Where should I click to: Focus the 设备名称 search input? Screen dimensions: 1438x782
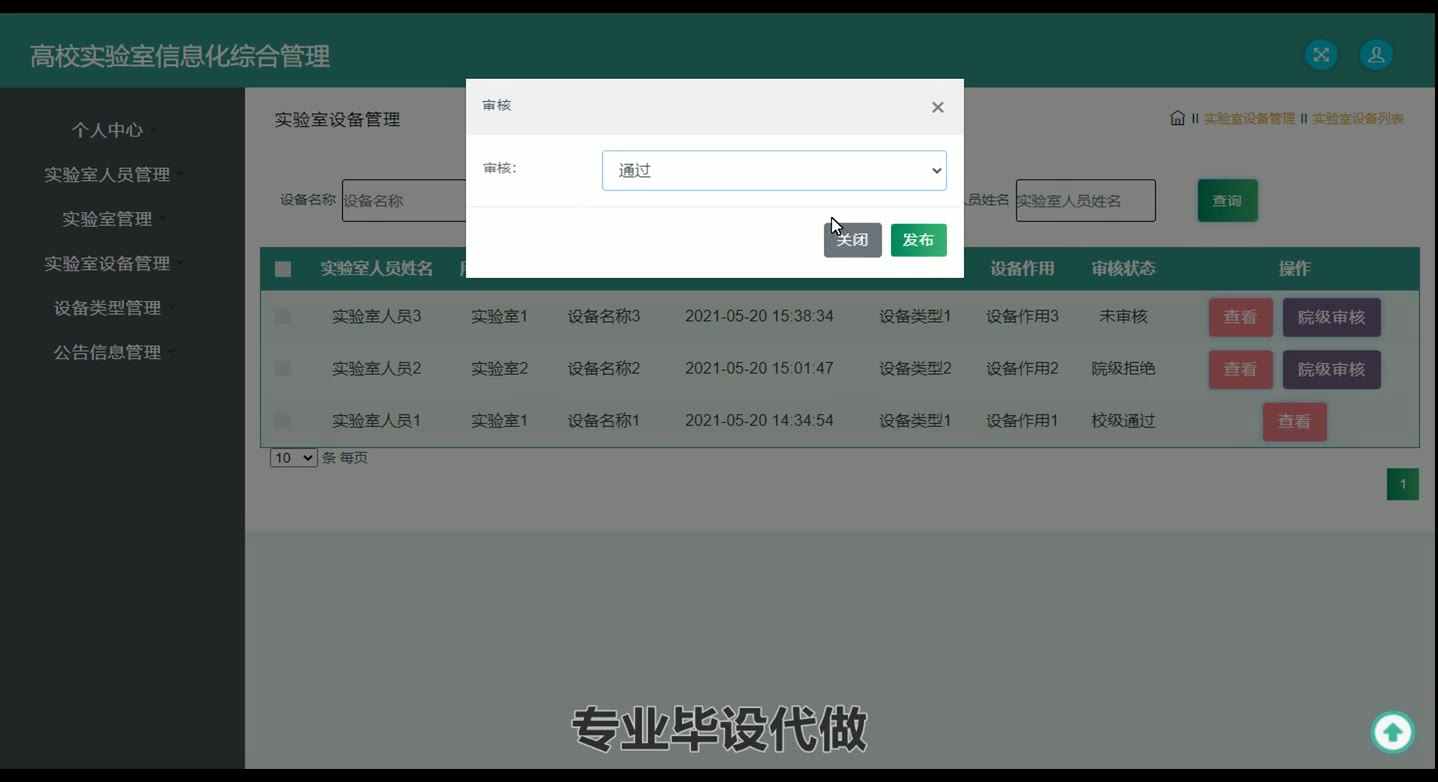tap(404, 201)
